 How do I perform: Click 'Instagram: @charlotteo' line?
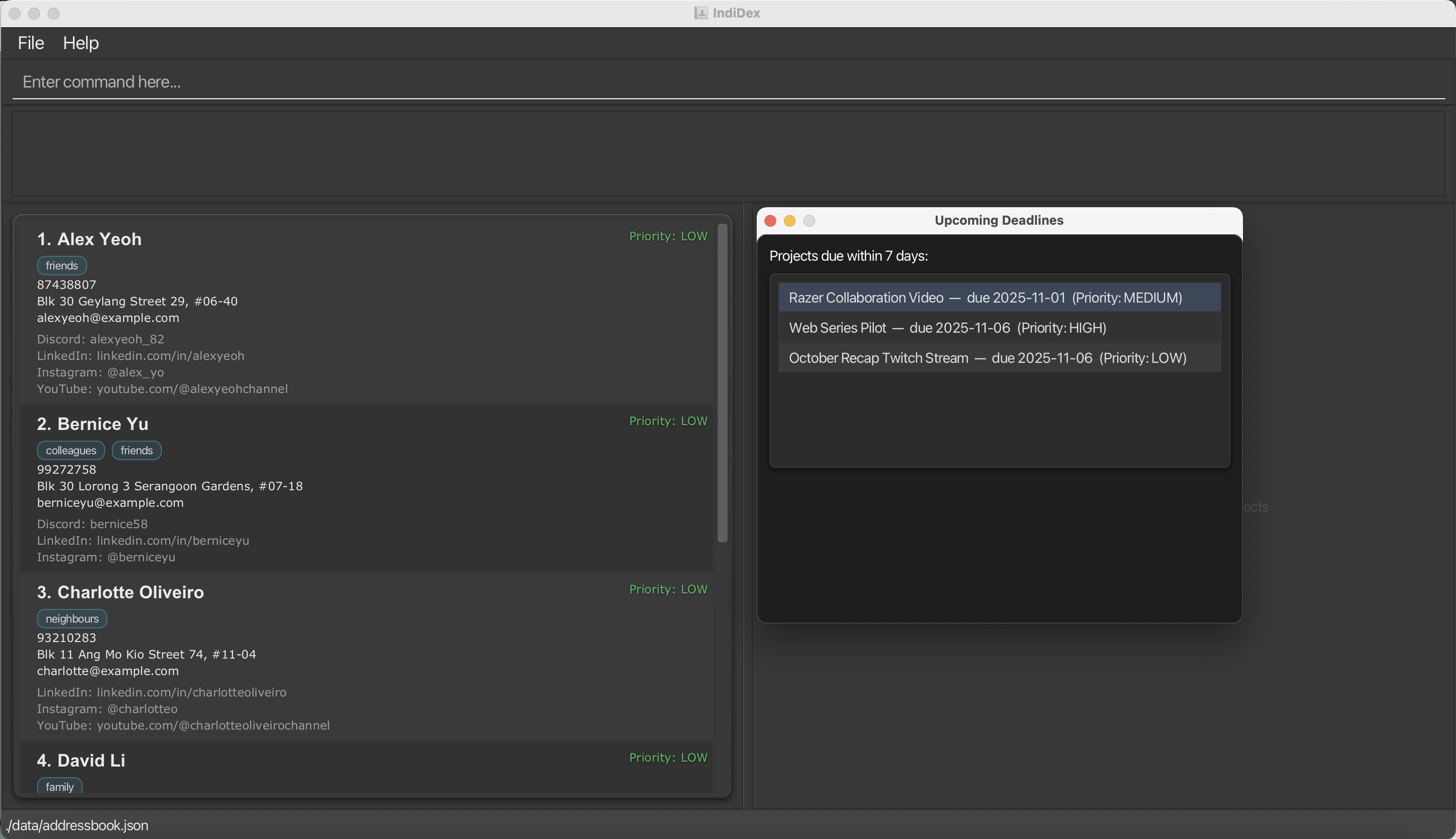[x=107, y=709]
